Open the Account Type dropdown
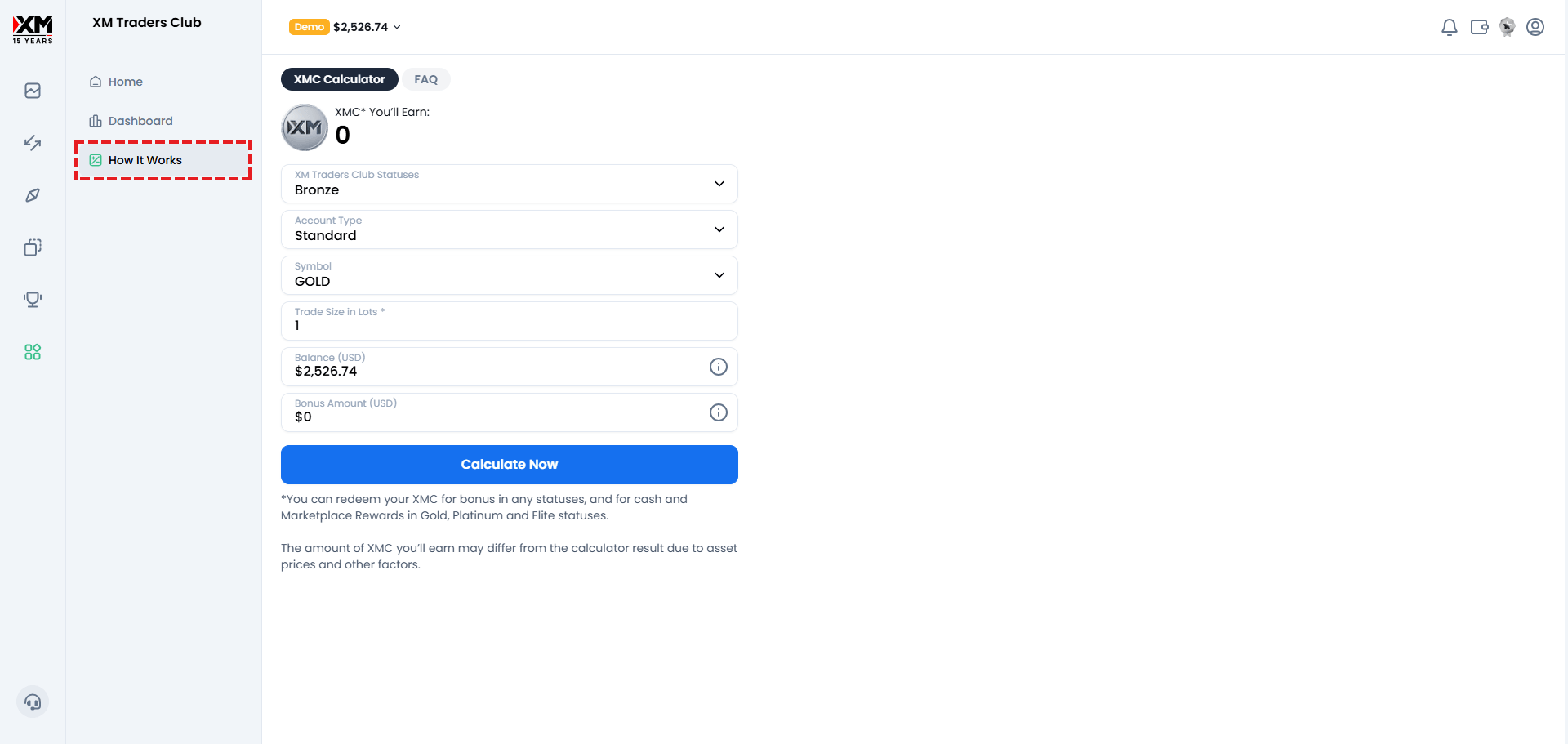1568x744 pixels. coord(510,229)
